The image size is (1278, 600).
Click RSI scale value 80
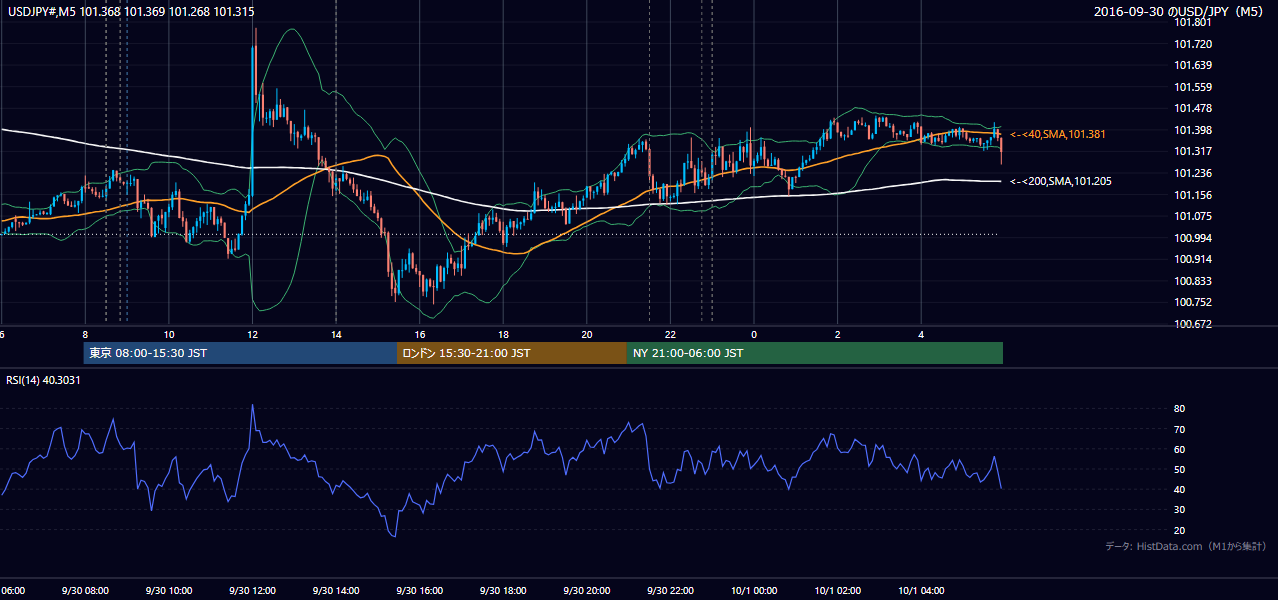pyautogui.click(x=1180, y=409)
